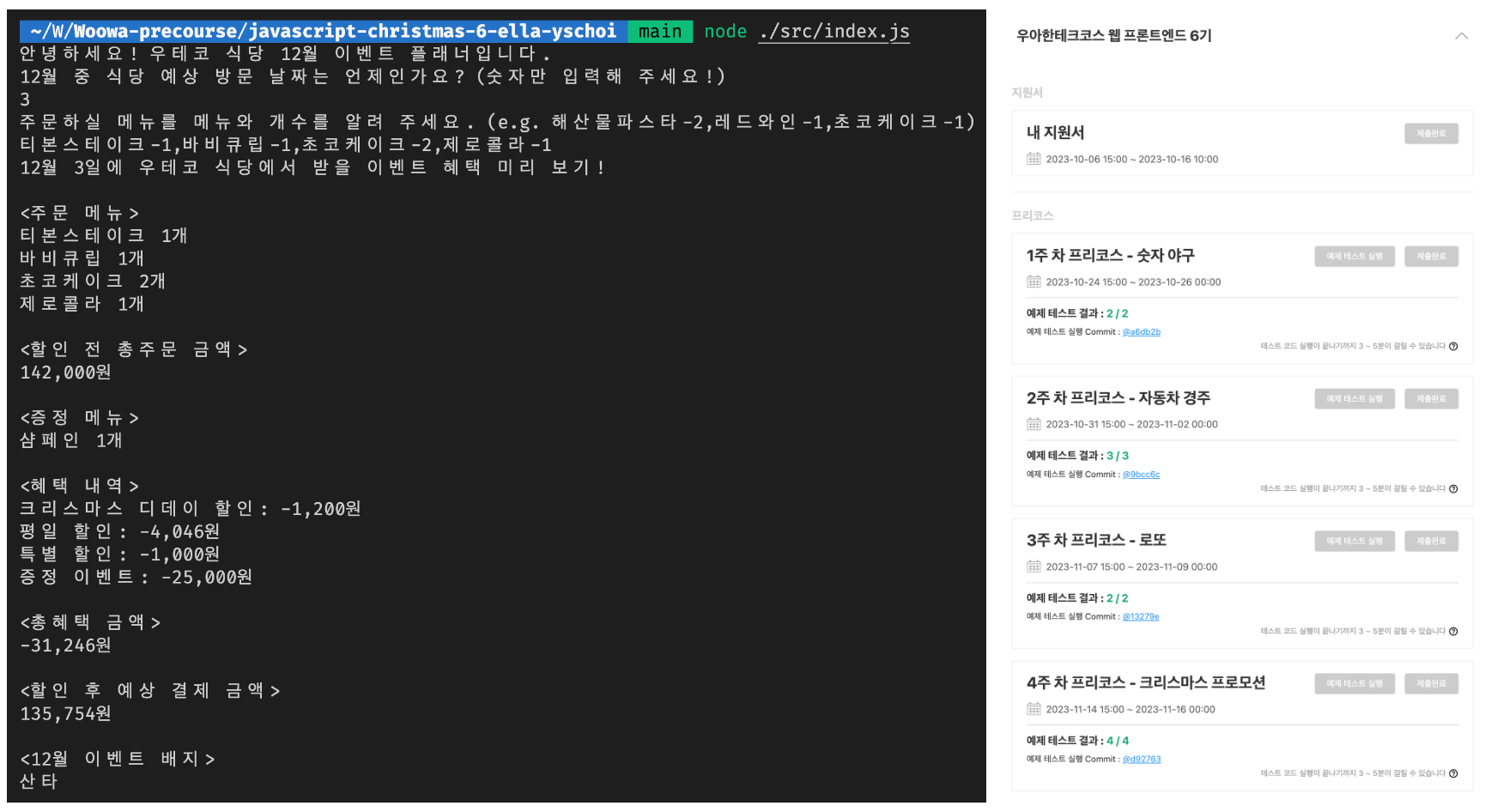Screen dimensions: 1497x812
Task: Click the 평일 할인: -4,046원 line
Action: tap(120, 531)
